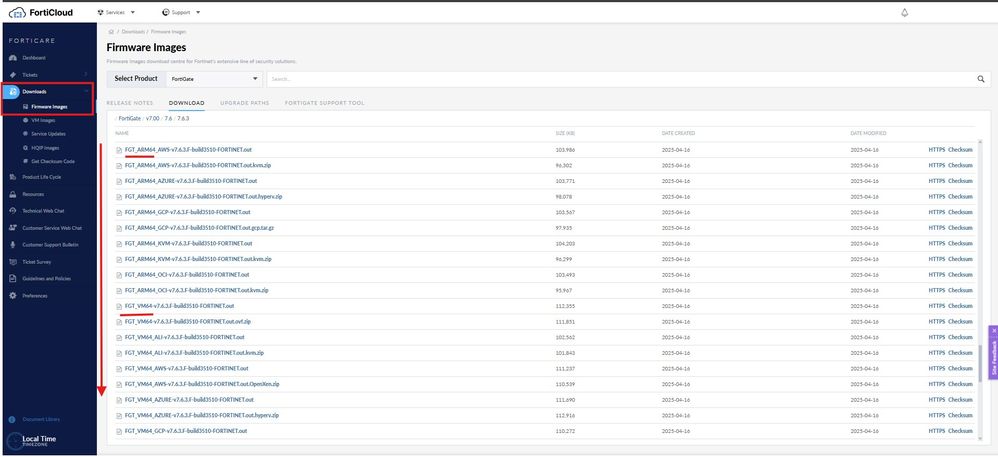Open the notification bell in the header

point(904,13)
